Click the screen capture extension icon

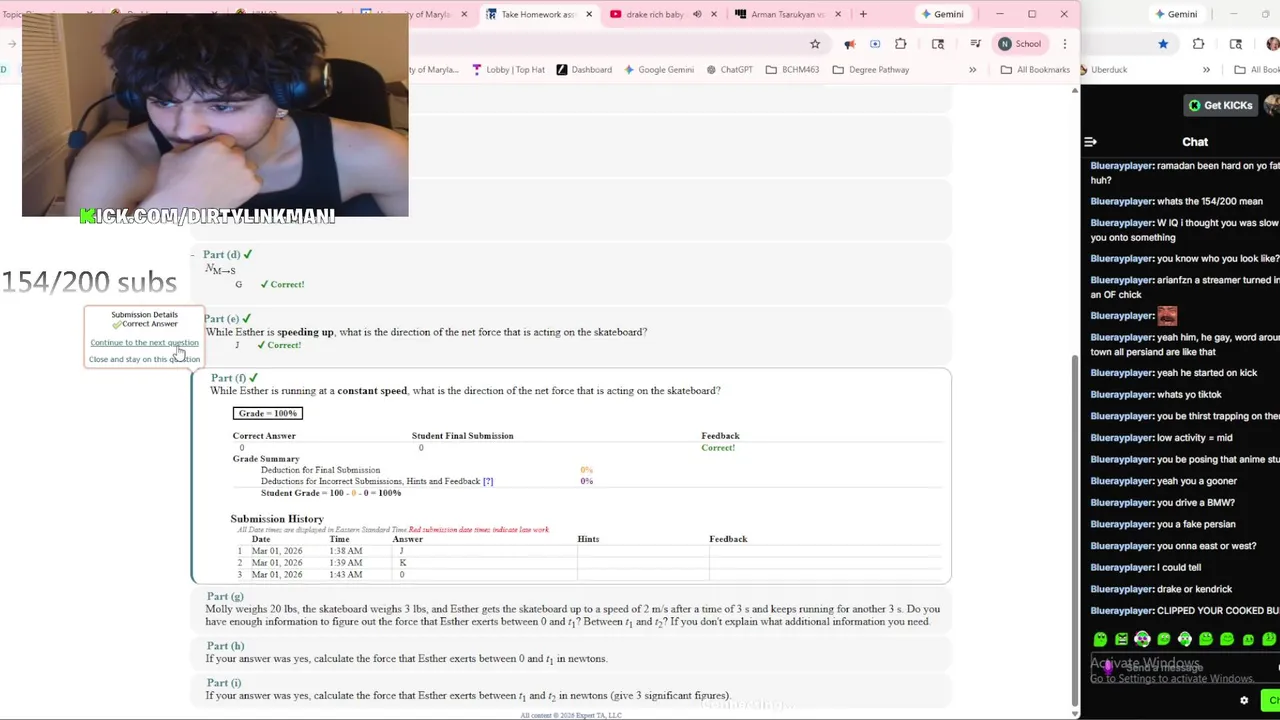point(875,44)
